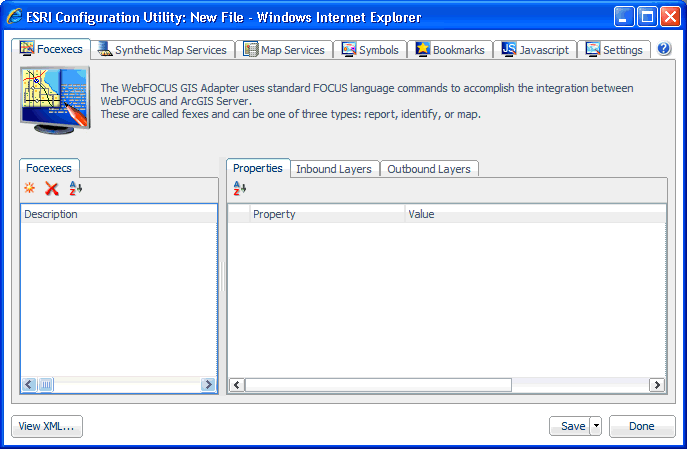Close the ESRI Configuration Utility window
687x449 pixels.
(670, 17)
